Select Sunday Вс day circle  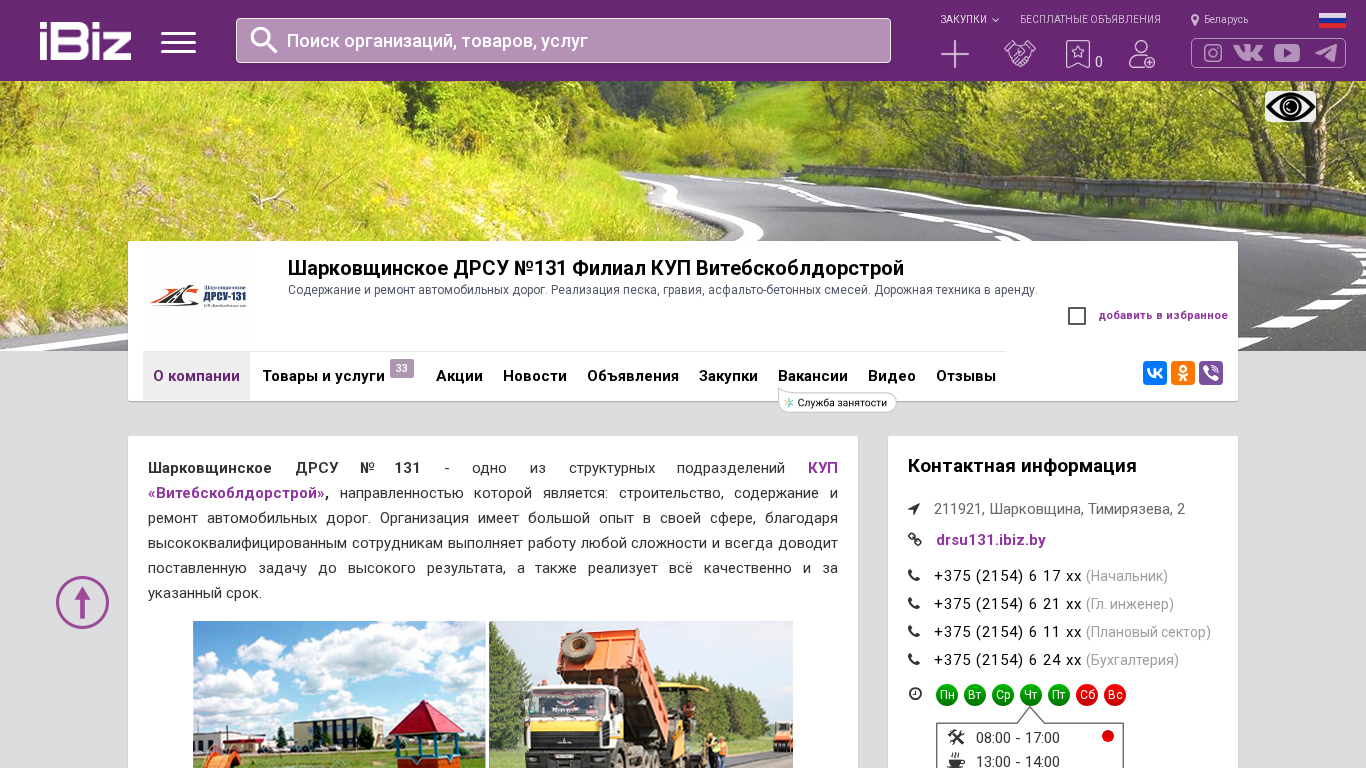click(1115, 695)
